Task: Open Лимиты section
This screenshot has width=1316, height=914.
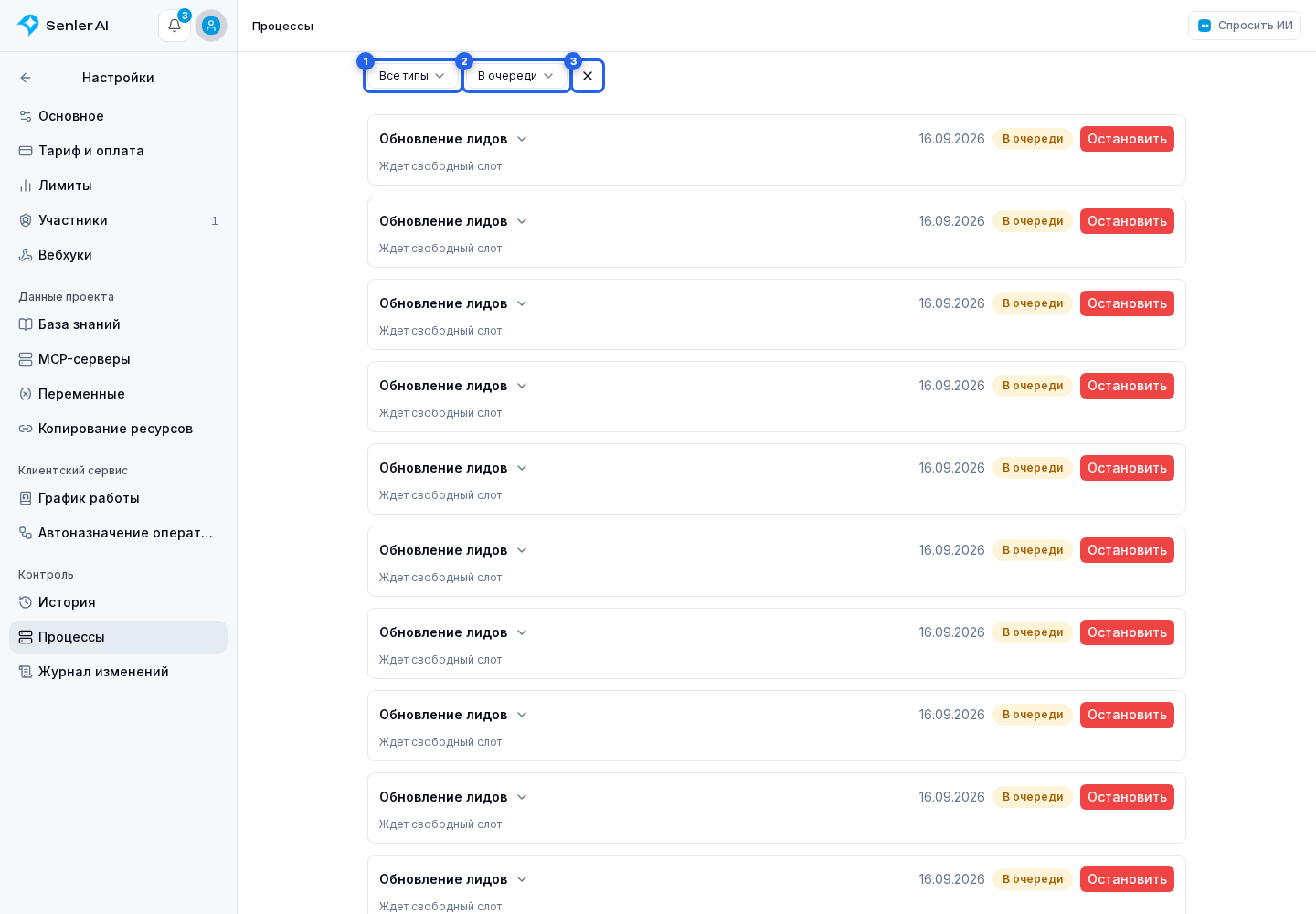Action: tap(118, 186)
